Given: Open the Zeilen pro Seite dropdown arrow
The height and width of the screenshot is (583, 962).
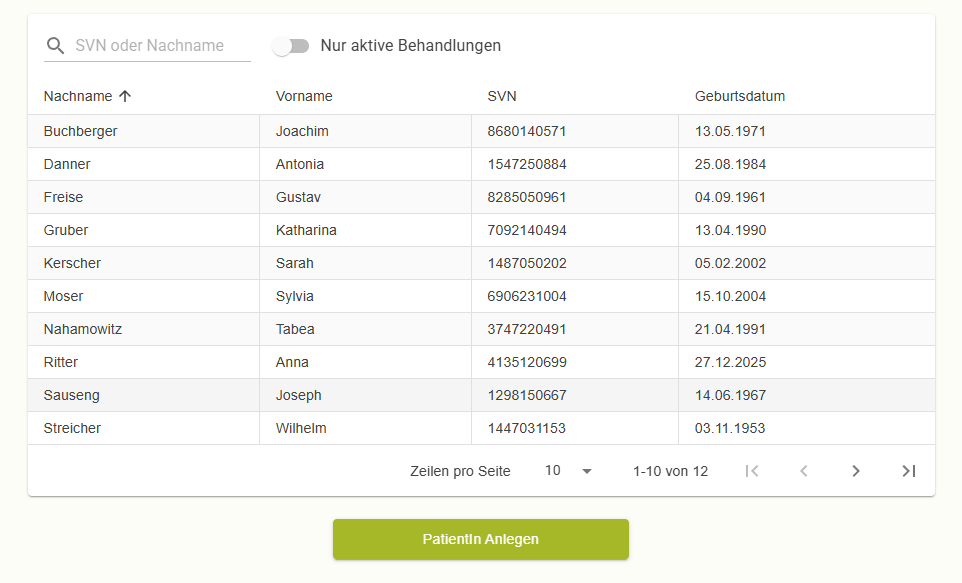Looking at the screenshot, I should pos(586,470).
